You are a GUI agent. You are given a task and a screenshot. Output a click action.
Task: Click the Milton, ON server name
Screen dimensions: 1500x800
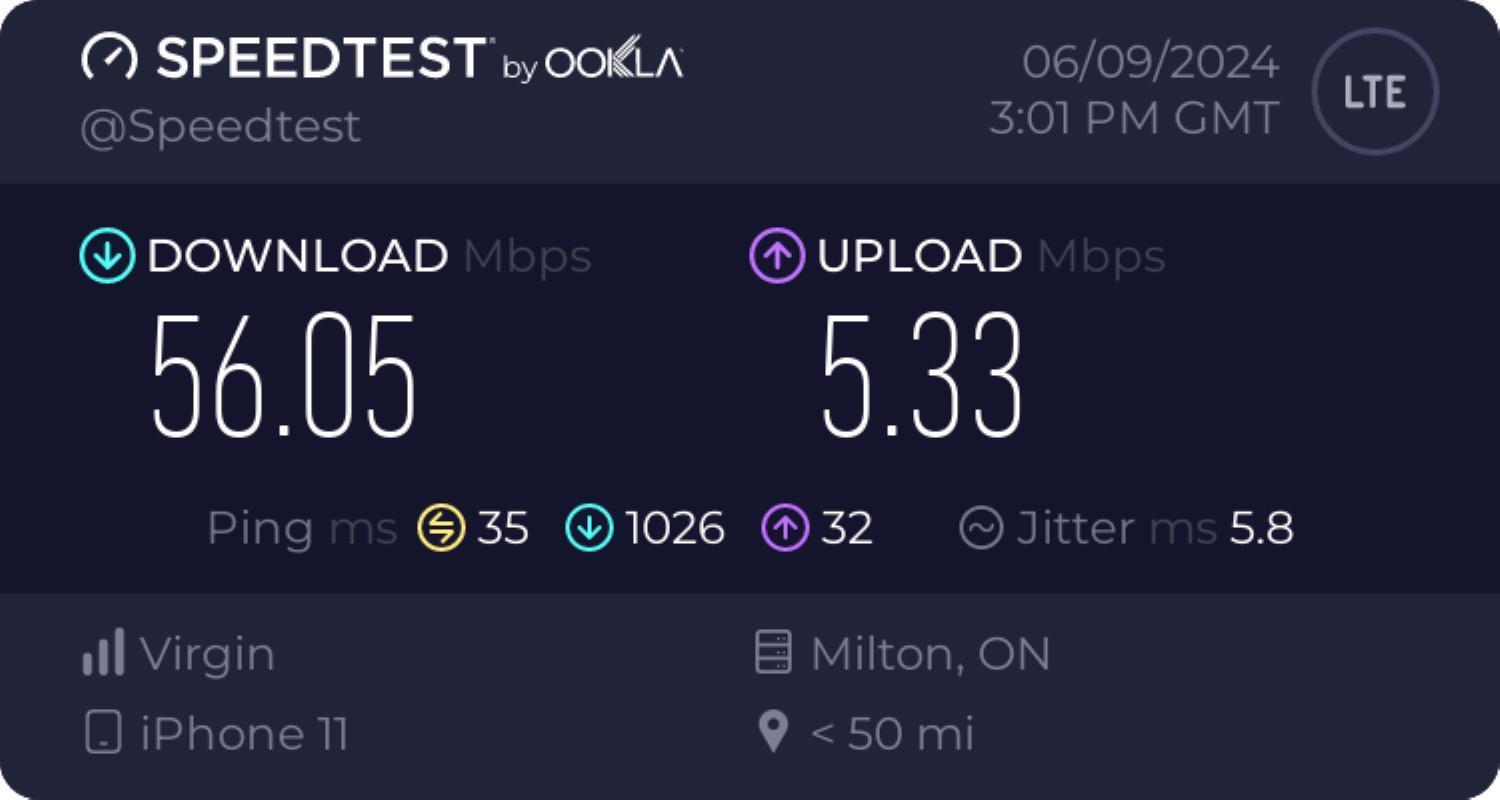[930, 654]
